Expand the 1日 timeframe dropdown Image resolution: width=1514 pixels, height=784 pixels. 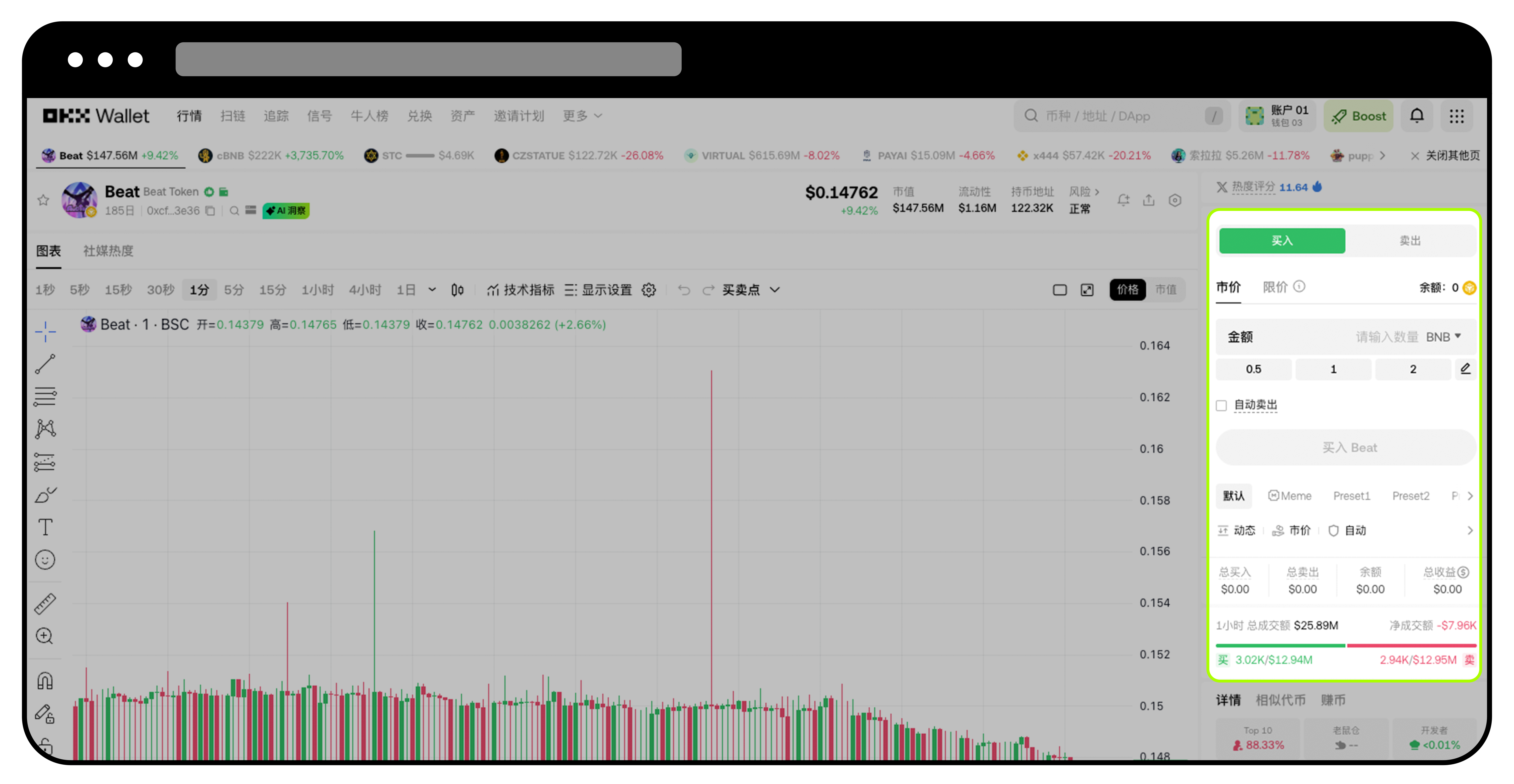tap(433, 289)
